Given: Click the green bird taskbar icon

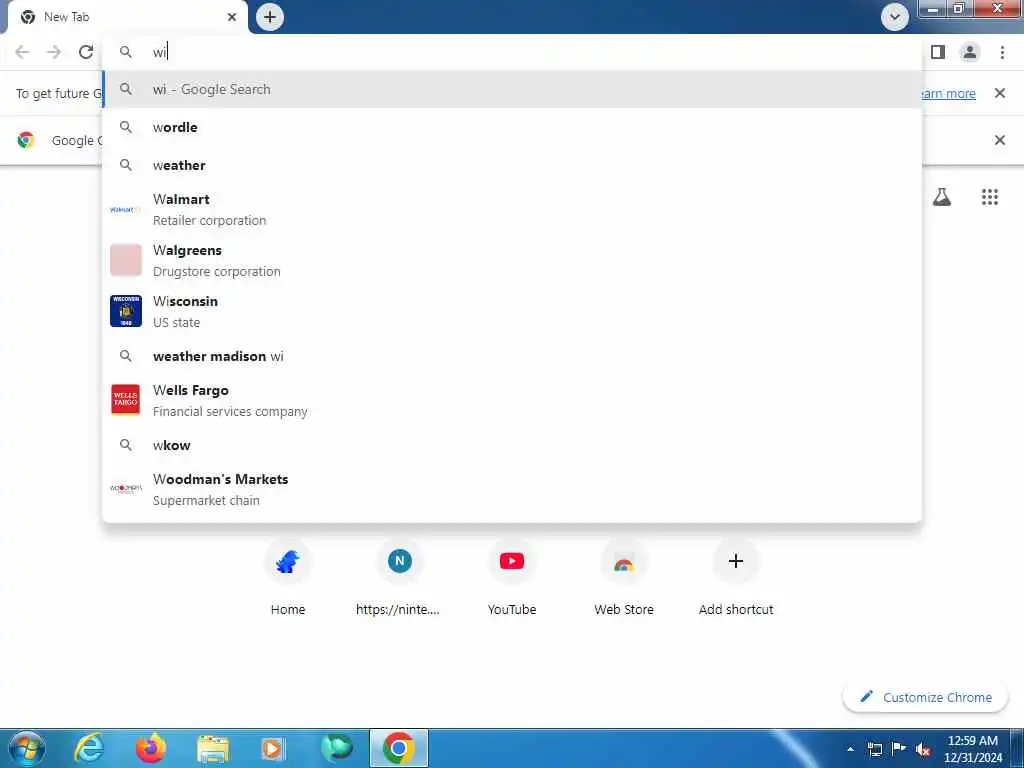Looking at the screenshot, I should 336,748.
